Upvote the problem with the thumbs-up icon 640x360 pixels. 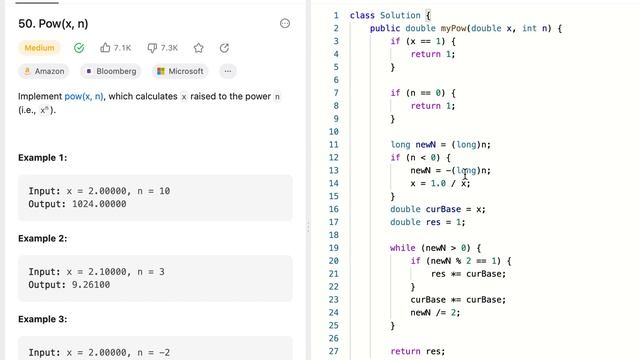(x=105, y=48)
